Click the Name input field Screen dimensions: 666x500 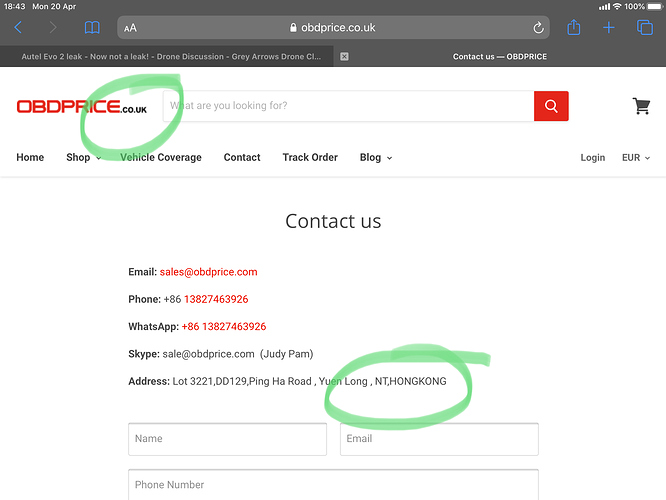[228, 439]
